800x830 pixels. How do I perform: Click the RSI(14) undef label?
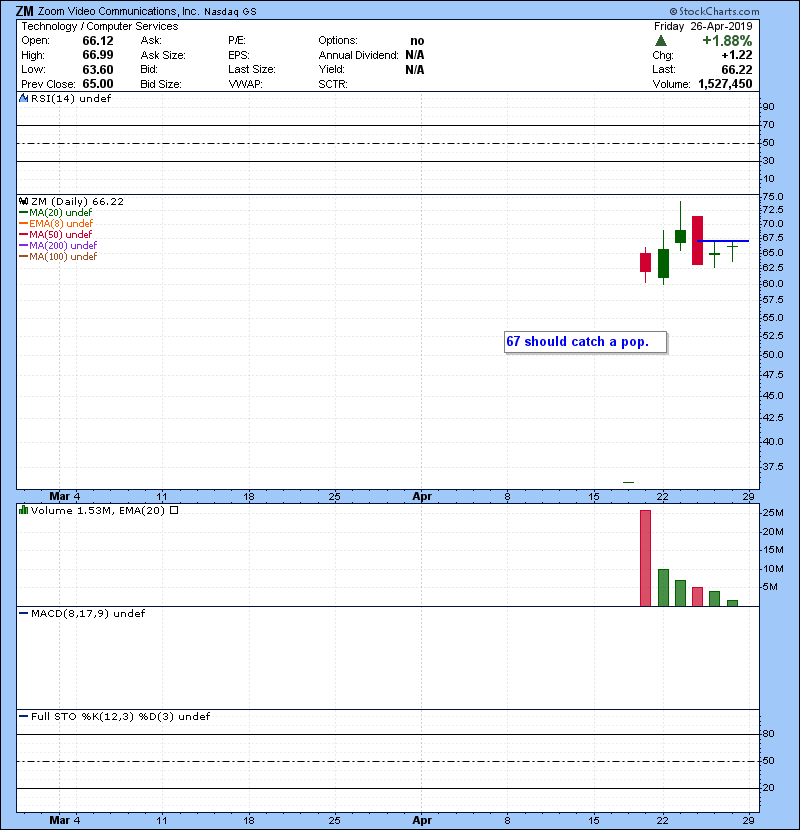tap(71, 98)
